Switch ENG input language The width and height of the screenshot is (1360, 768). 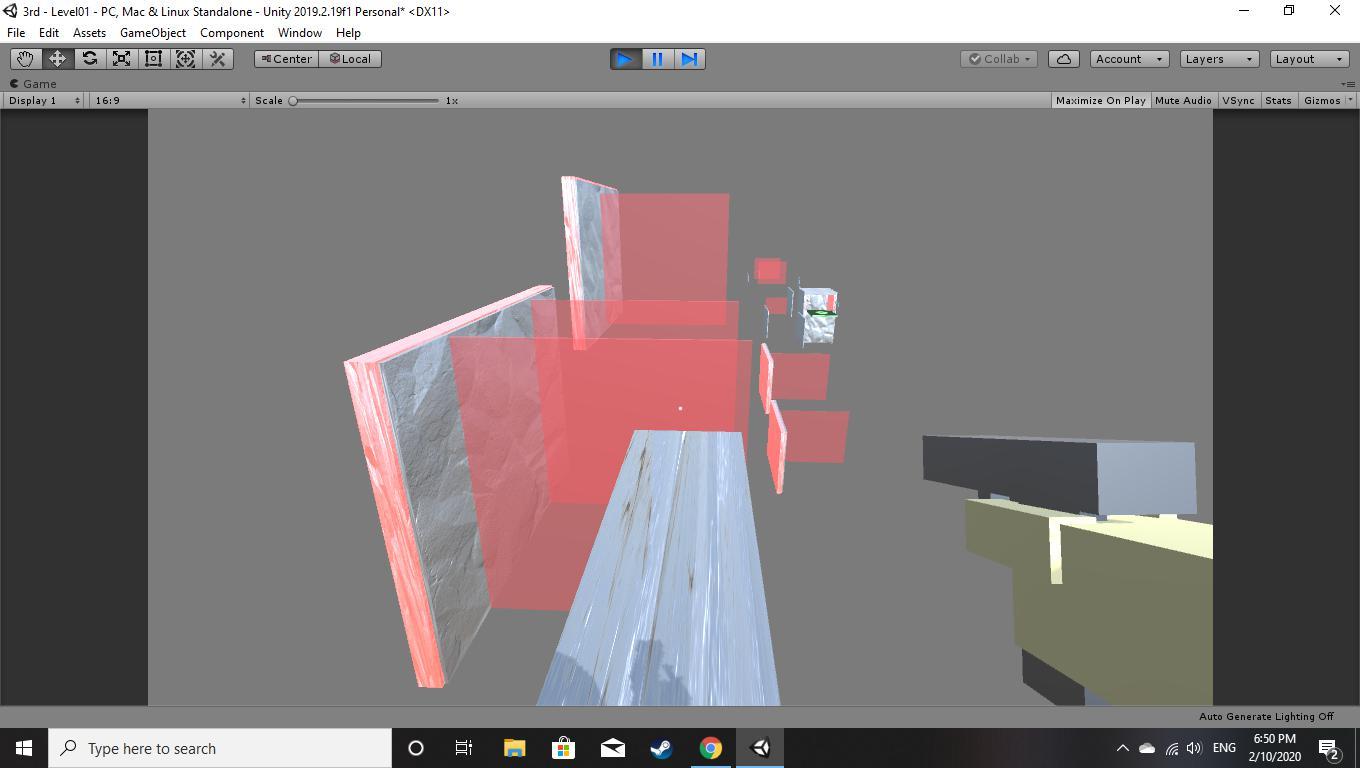coord(1224,748)
